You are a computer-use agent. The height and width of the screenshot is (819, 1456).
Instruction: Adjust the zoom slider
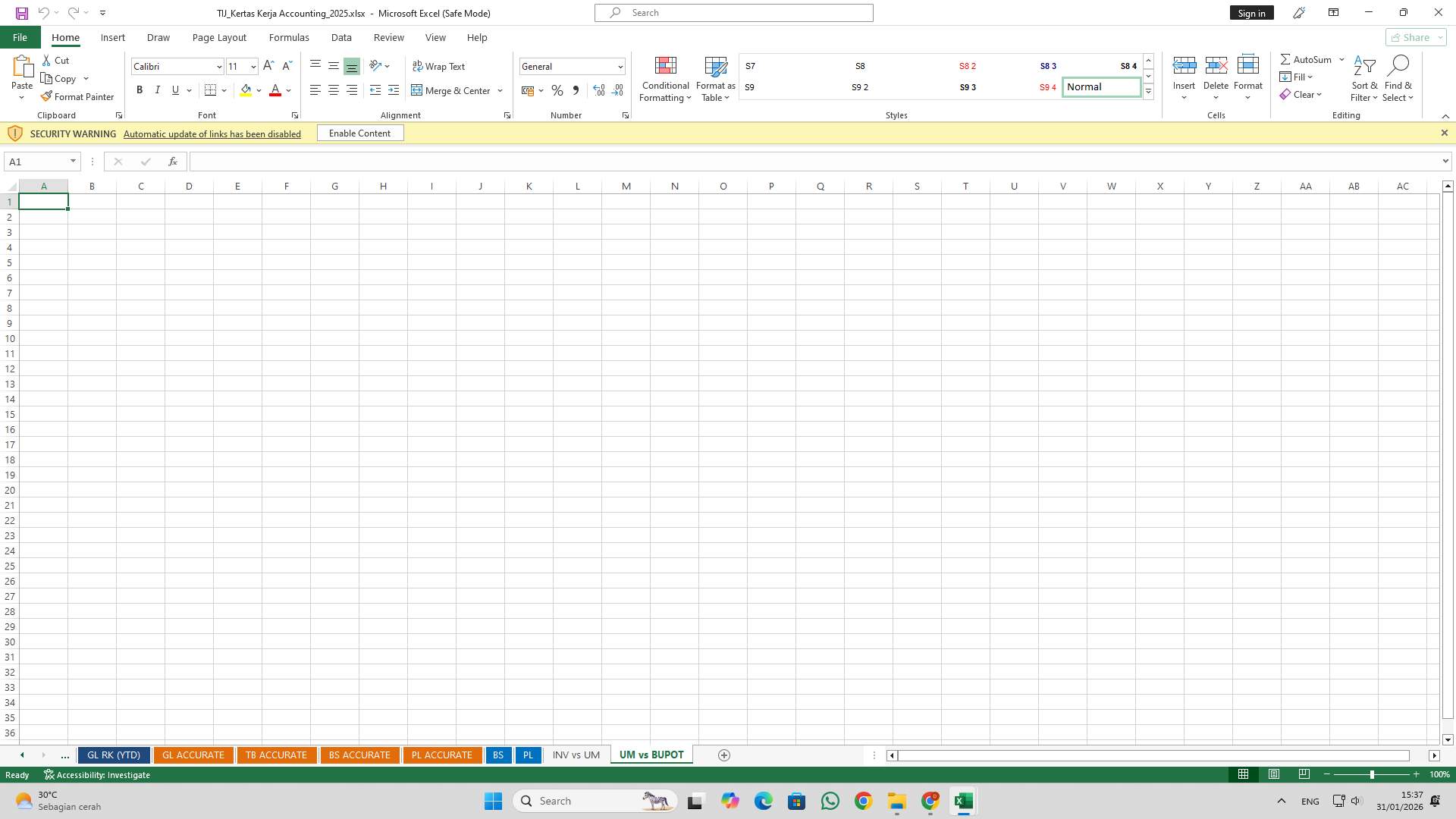click(1373, 774)
